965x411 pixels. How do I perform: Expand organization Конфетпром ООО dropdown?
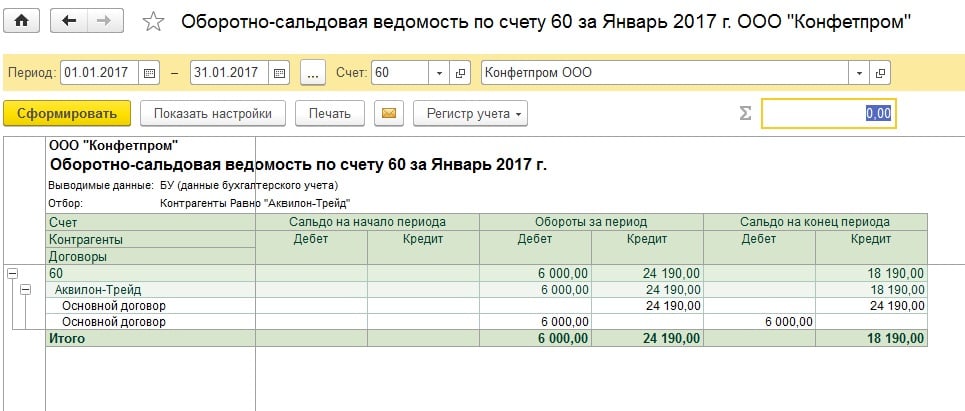[859, 73]
